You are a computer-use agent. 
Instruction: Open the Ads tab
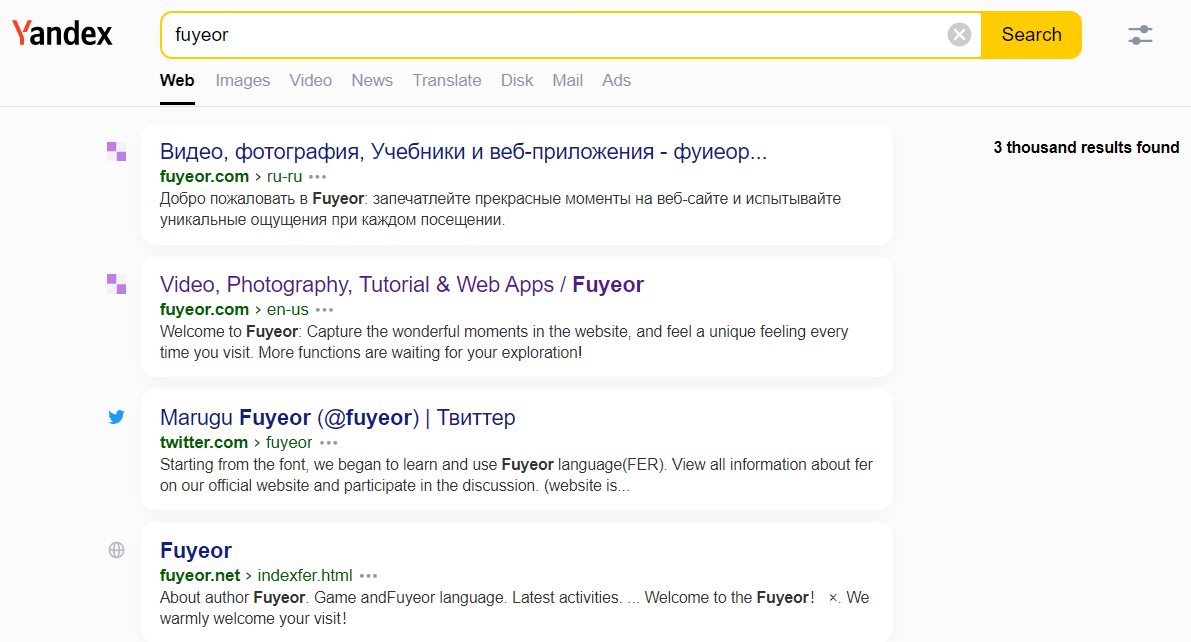point(616,81)
